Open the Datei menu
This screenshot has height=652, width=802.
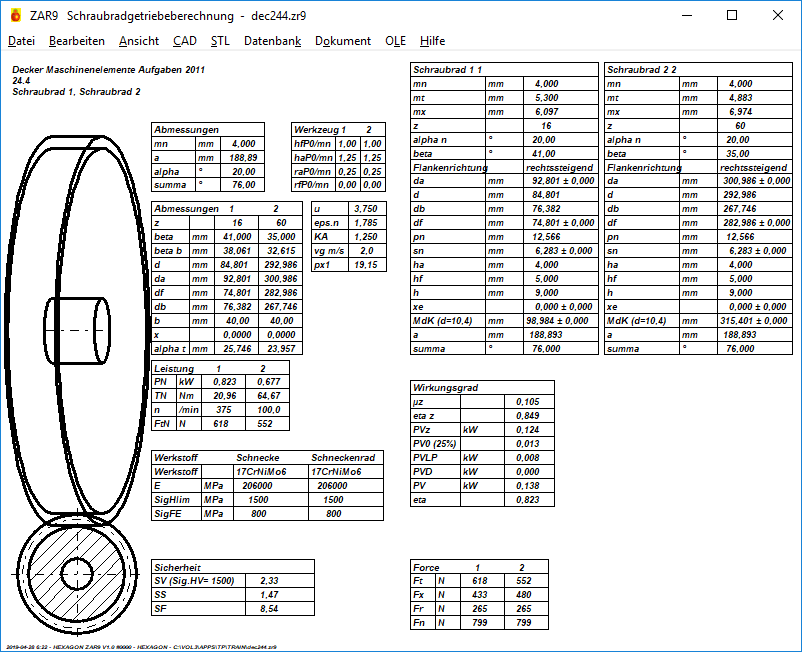coord(21,41)
